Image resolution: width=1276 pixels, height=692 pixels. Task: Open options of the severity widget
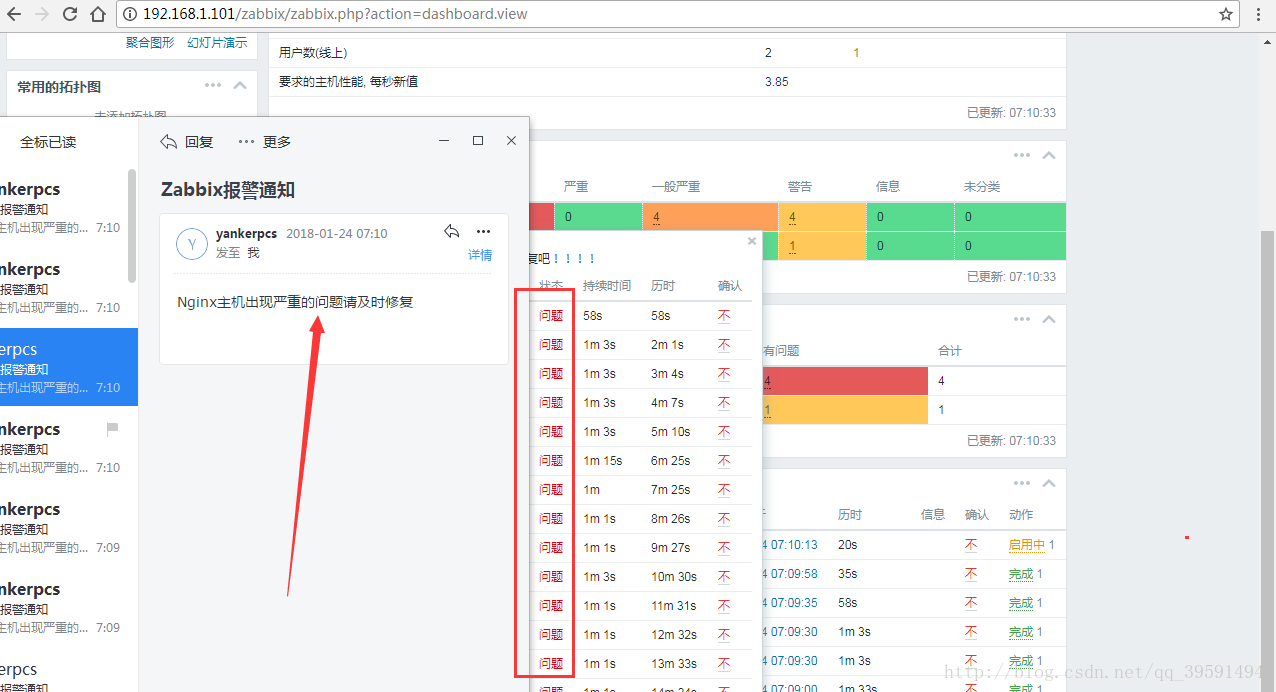coord(1021,155)
